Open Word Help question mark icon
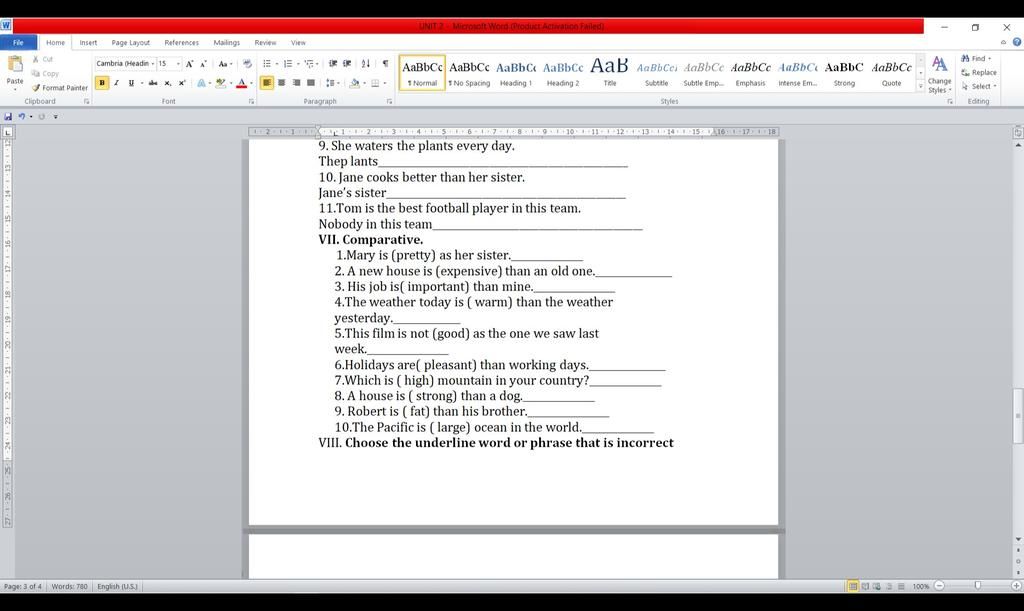 point(1017,42)
